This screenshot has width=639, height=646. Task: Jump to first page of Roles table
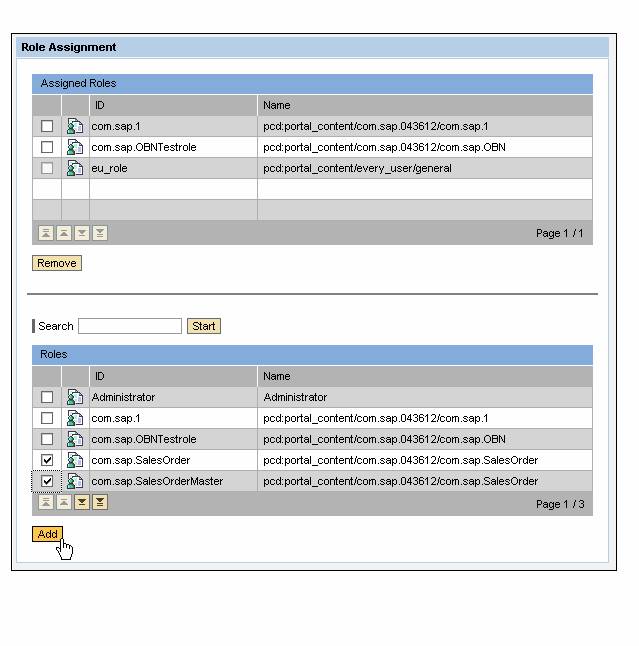tap(46, 503)
